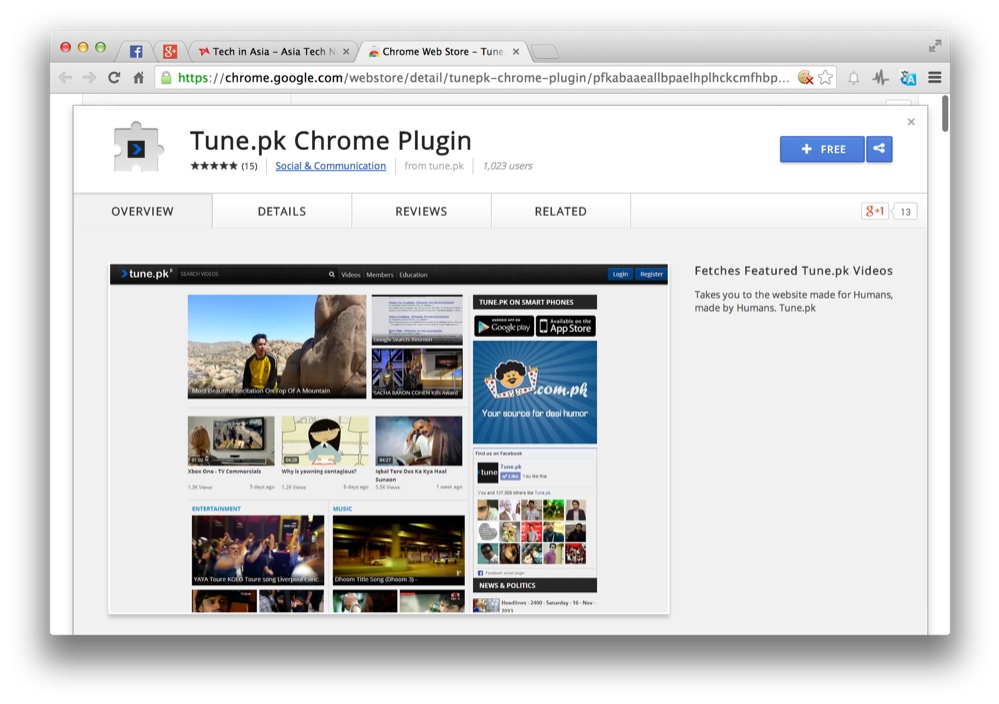Click the green HTTPS padlock icon

click(166, 78)
